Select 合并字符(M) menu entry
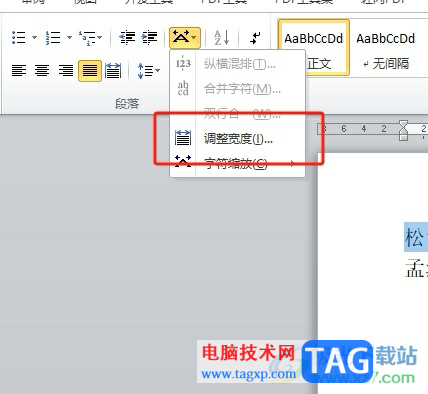This screenshot has height=394, width=428. pyautogui.click(x=237, y=89)
